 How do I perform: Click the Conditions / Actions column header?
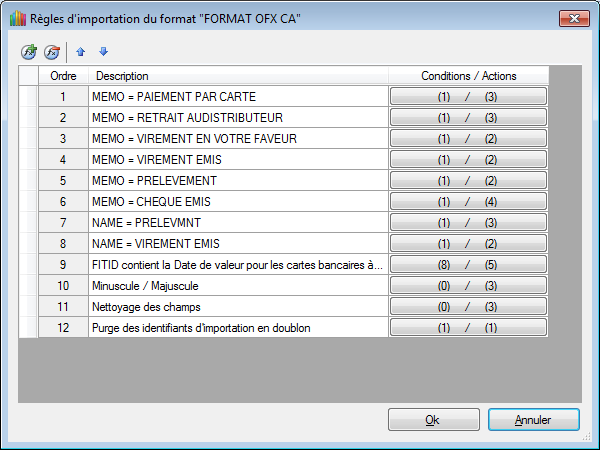pyautogui.click(x=468, y=76)
